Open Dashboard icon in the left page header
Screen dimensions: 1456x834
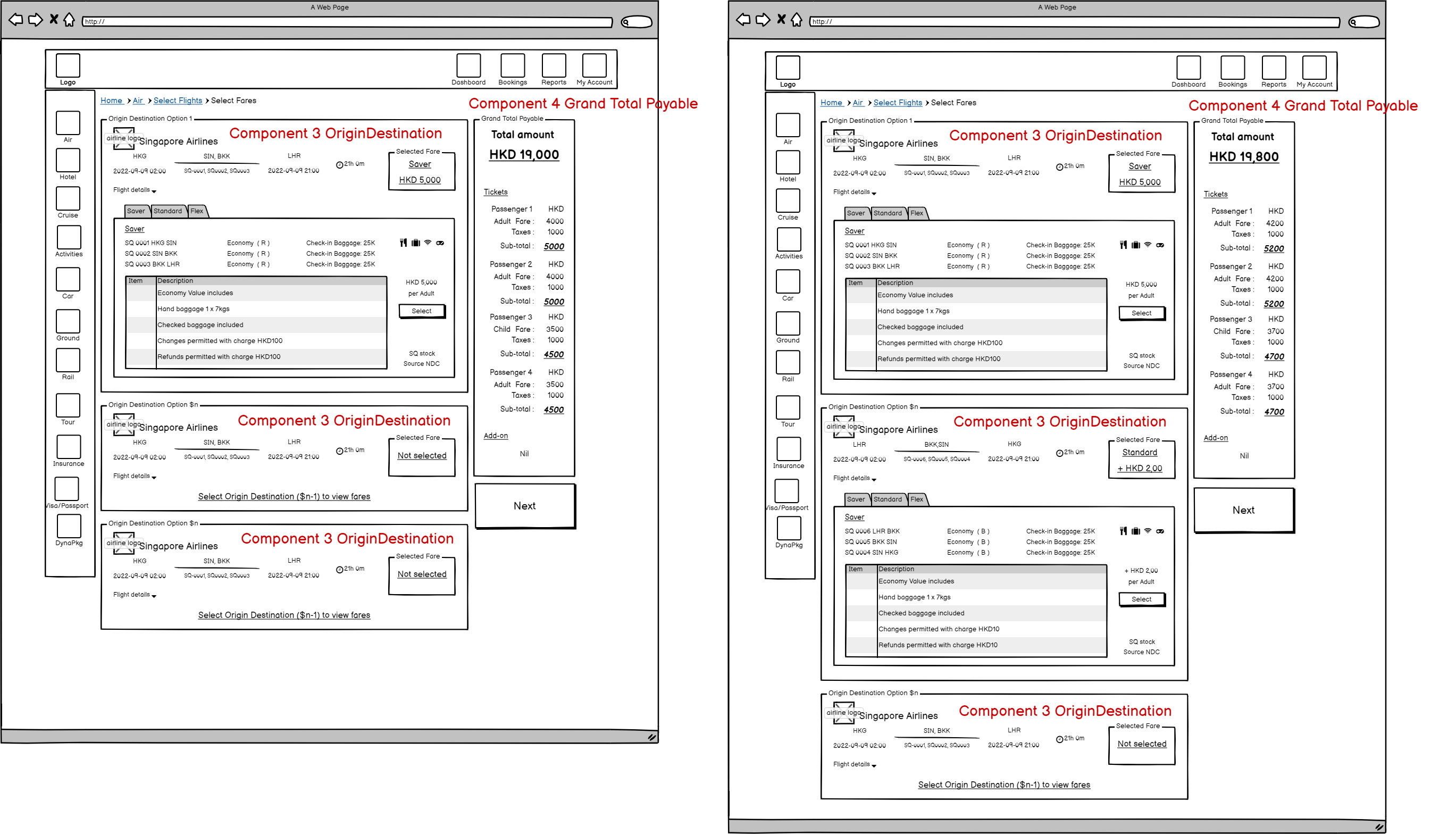point(468,65)
